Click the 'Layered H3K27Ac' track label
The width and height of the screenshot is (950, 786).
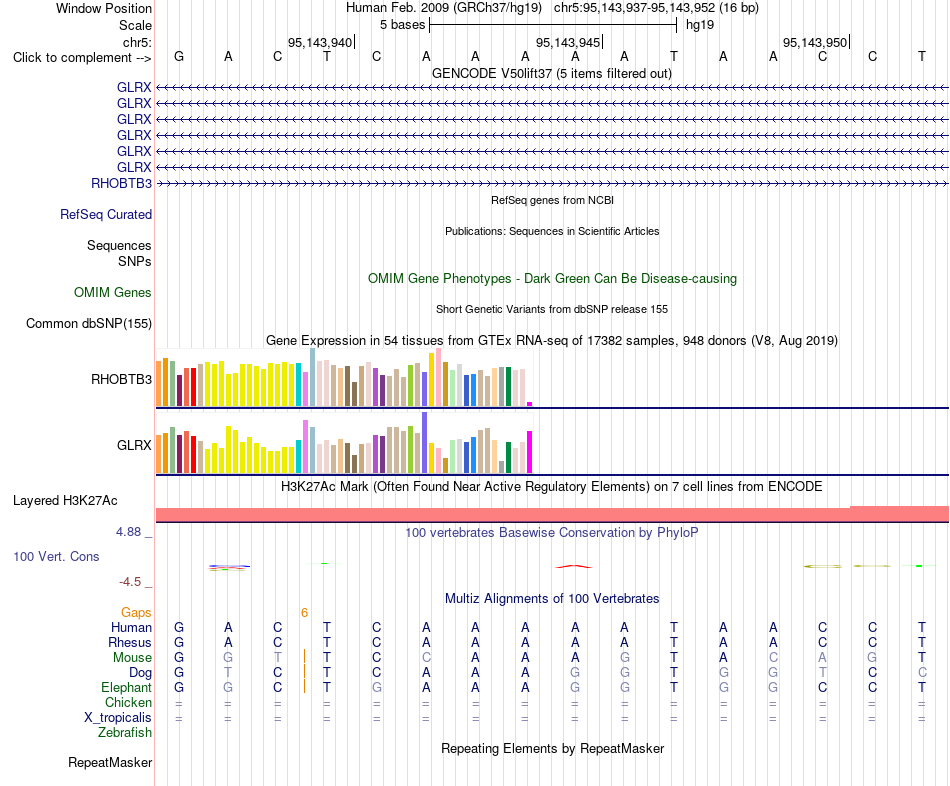click(x=65, y=501)
